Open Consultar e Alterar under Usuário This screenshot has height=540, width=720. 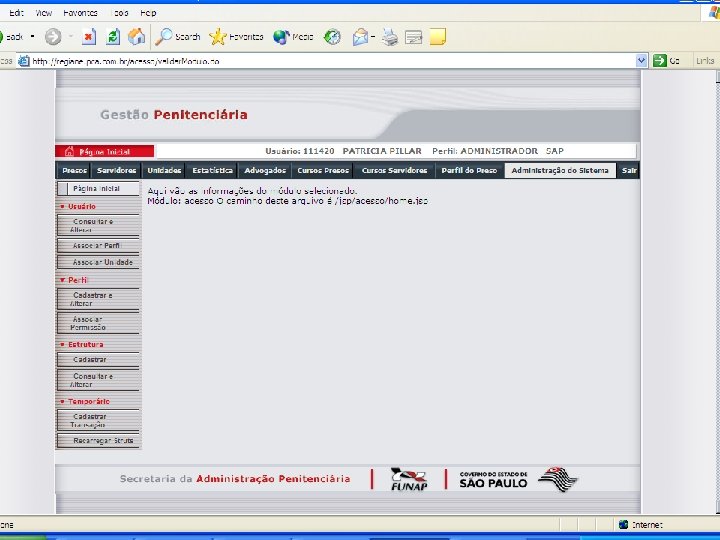click(98, 225)
